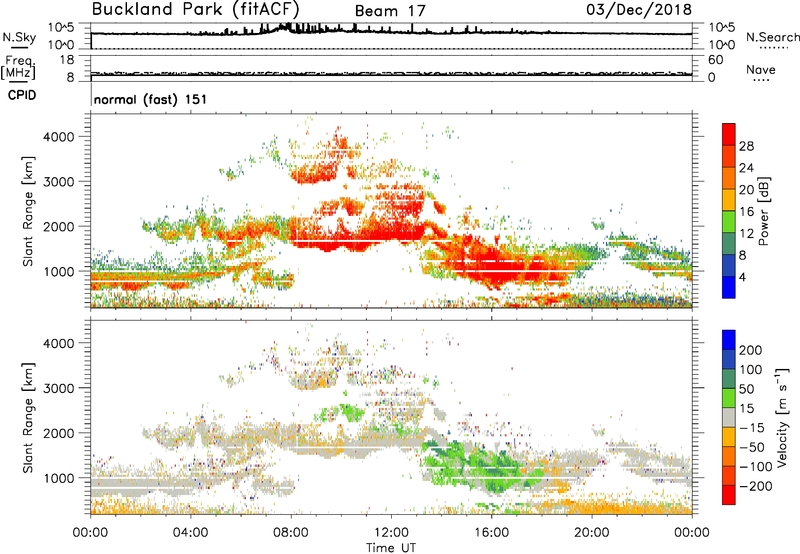Click the '20:00' time axis tick label
This screenshot has width=800, height=554.
click(591, 533)
